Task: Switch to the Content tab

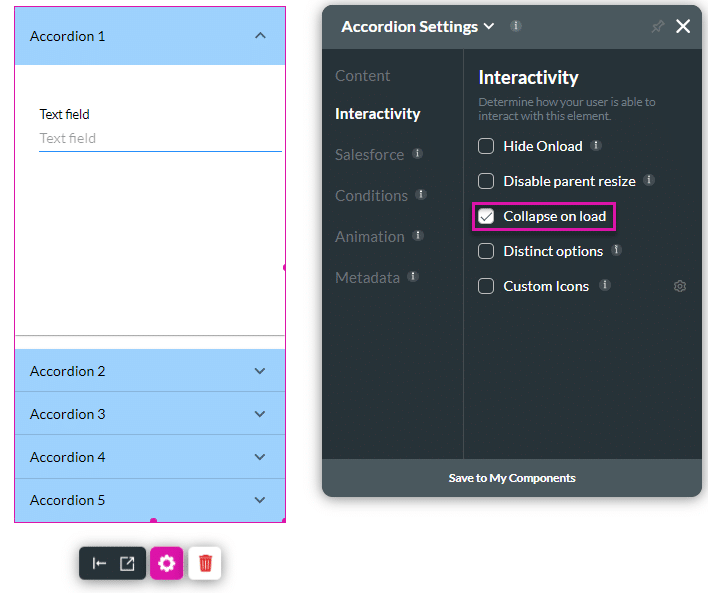Action: (363, 76)
